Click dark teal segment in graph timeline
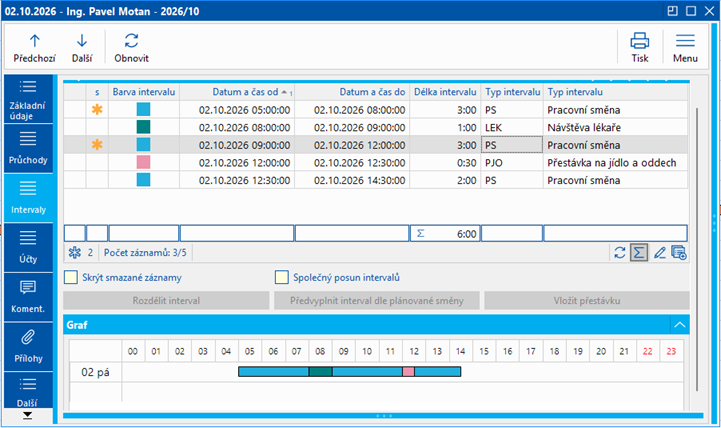This screenshot has height=428, width=721. pos(320,371)
